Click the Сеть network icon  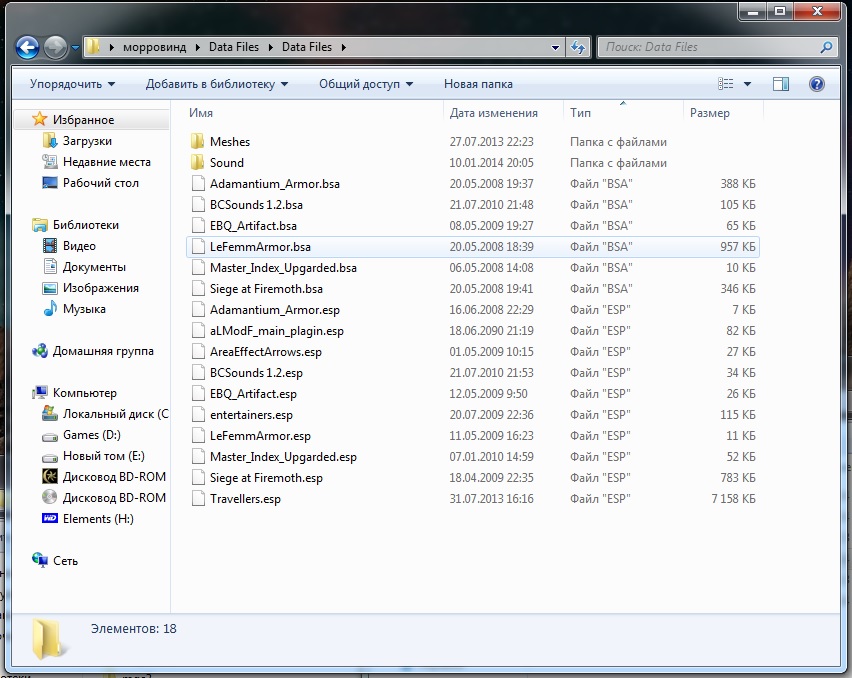(39, 560)
